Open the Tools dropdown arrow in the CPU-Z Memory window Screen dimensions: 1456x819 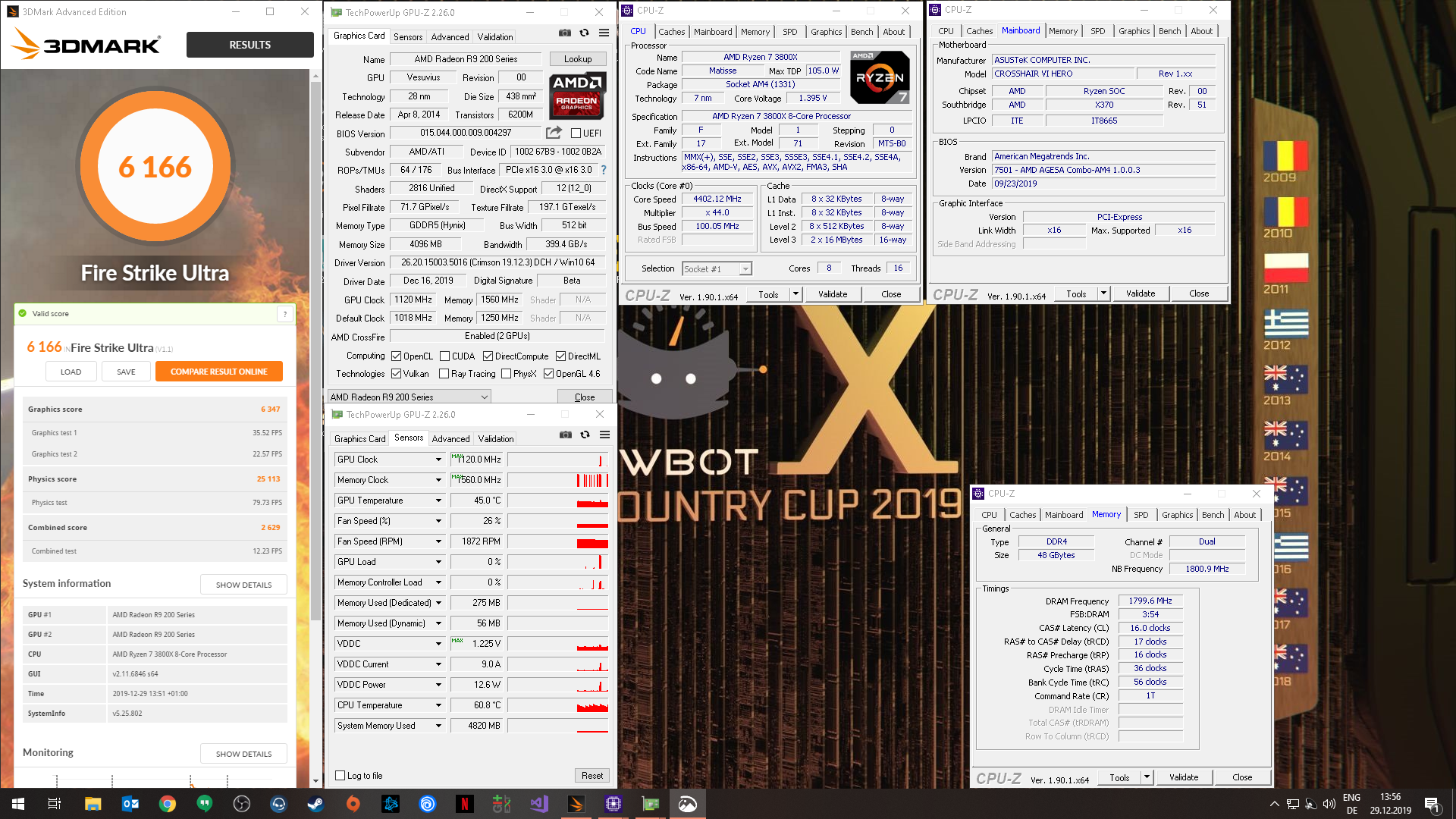click(1147, 777)
